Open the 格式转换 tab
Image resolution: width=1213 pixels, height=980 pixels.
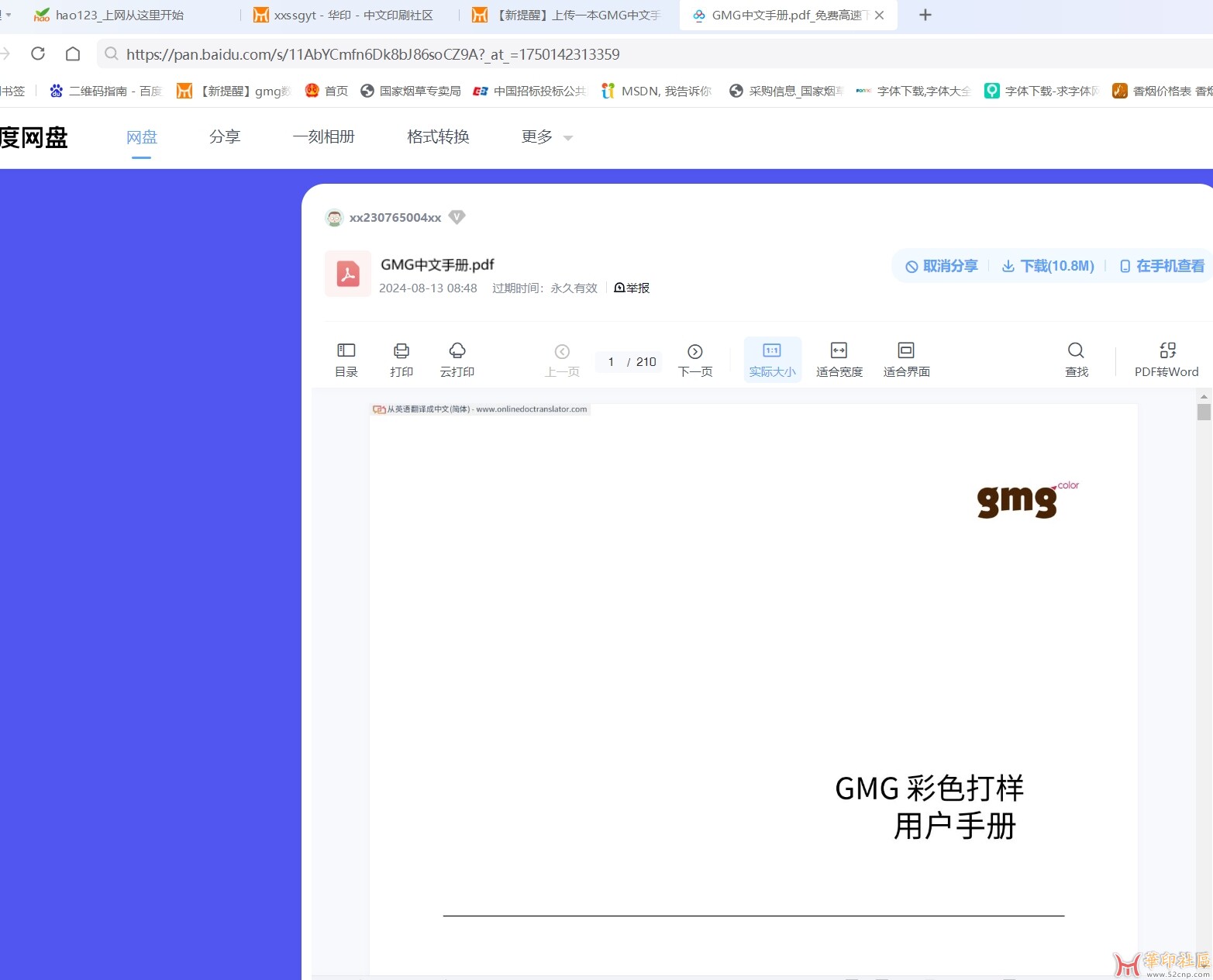(x=439, y=137)
